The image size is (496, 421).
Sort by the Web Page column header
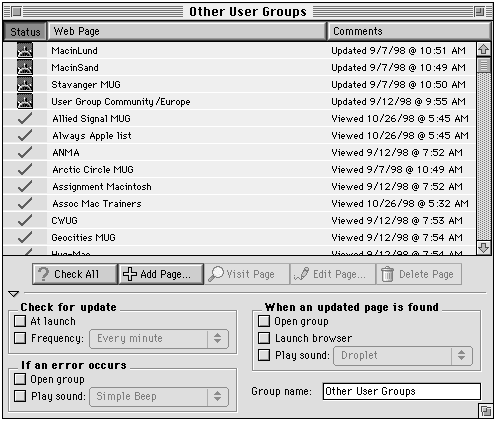[187, 31]
